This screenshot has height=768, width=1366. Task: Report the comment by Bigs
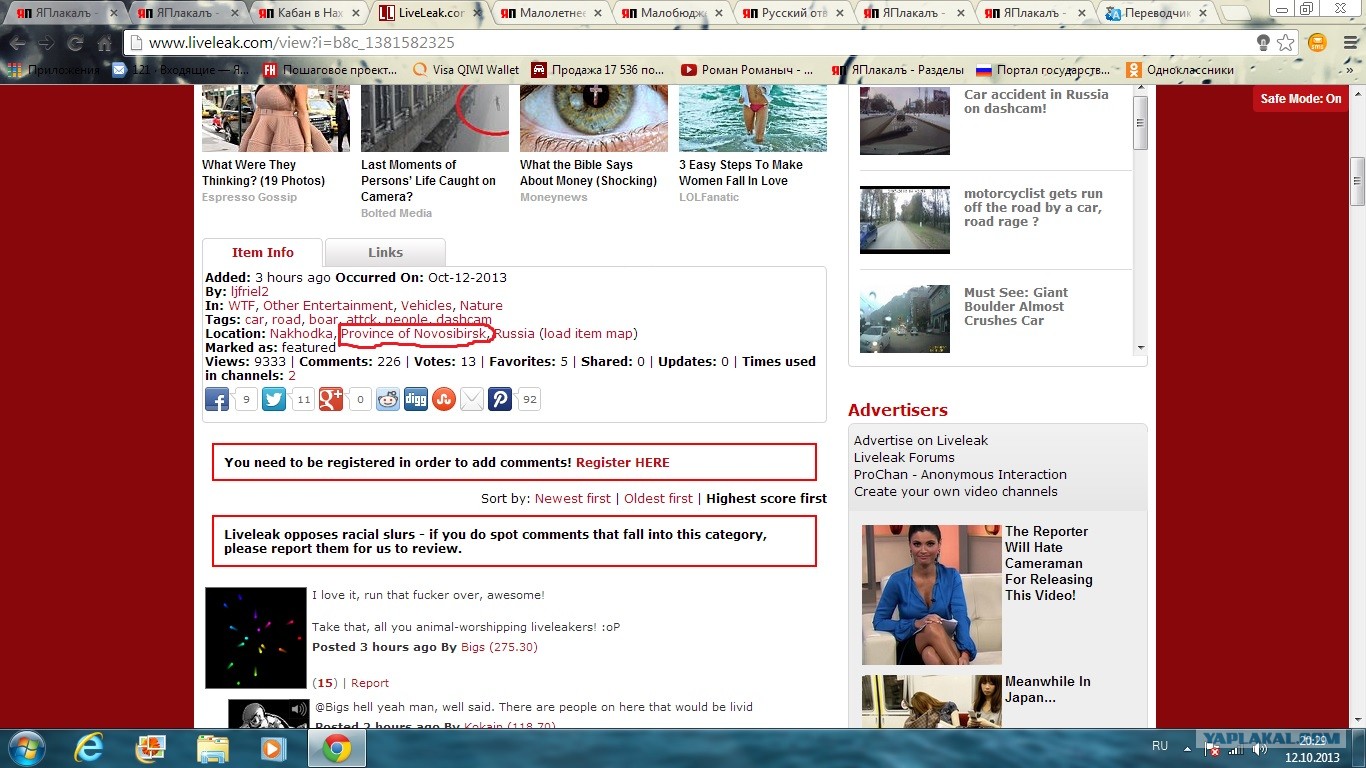(x=370, y=683)
